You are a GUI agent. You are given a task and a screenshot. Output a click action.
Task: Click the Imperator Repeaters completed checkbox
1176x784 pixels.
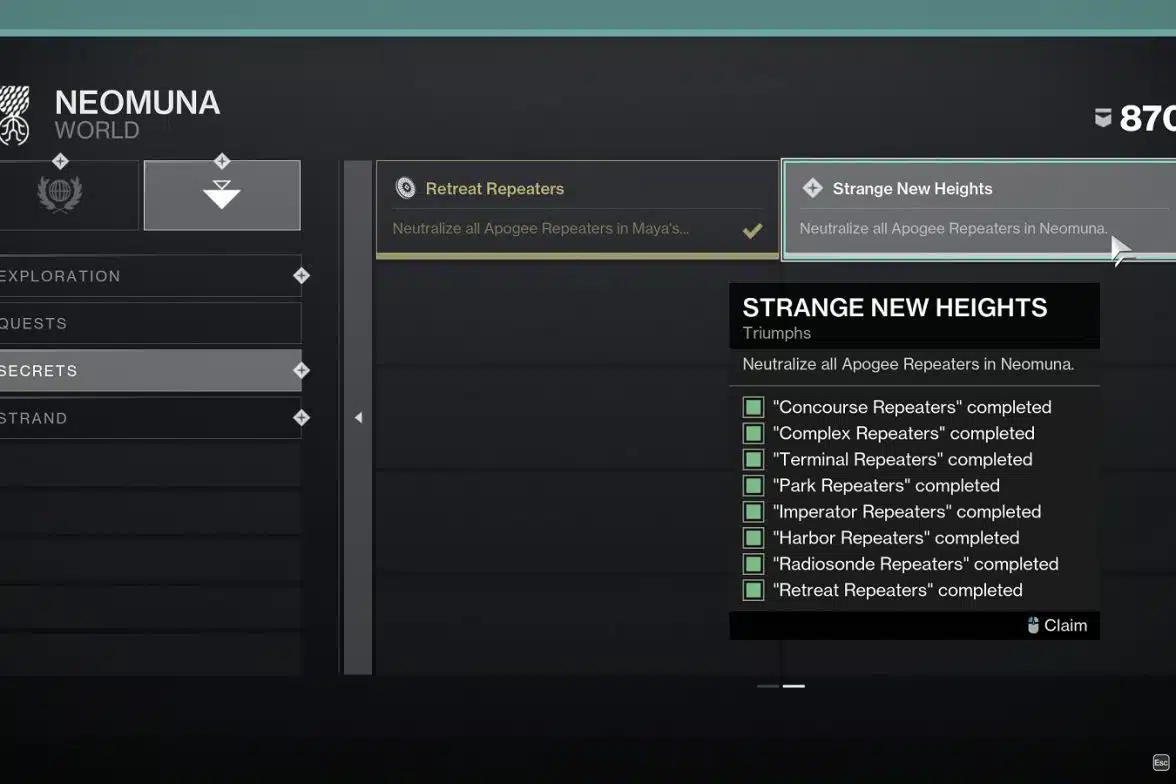[x=753, y=512]
